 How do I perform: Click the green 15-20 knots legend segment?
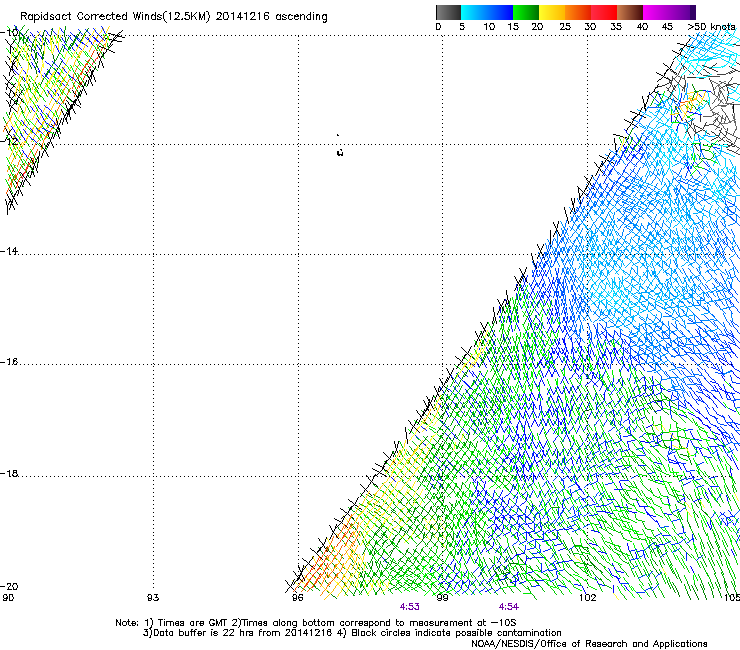coord(526,12)
